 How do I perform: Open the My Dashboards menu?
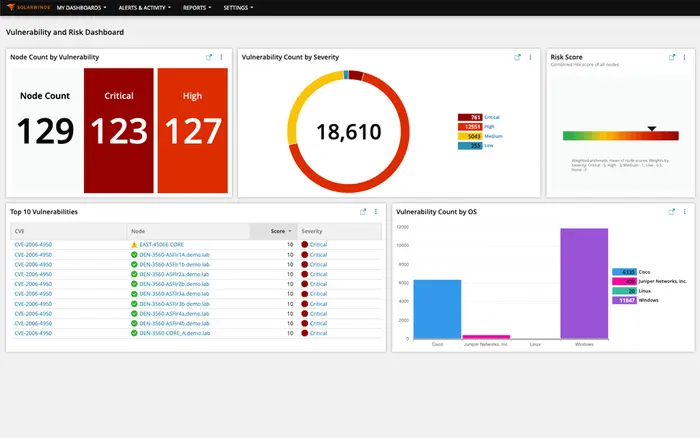82,7
